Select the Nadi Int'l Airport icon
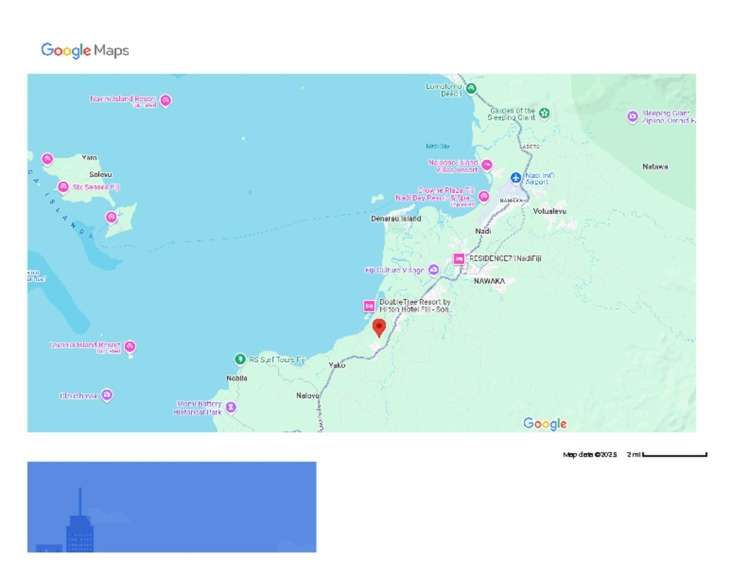The height and width of the screenshot is (579, 749). tap(516, 178)
